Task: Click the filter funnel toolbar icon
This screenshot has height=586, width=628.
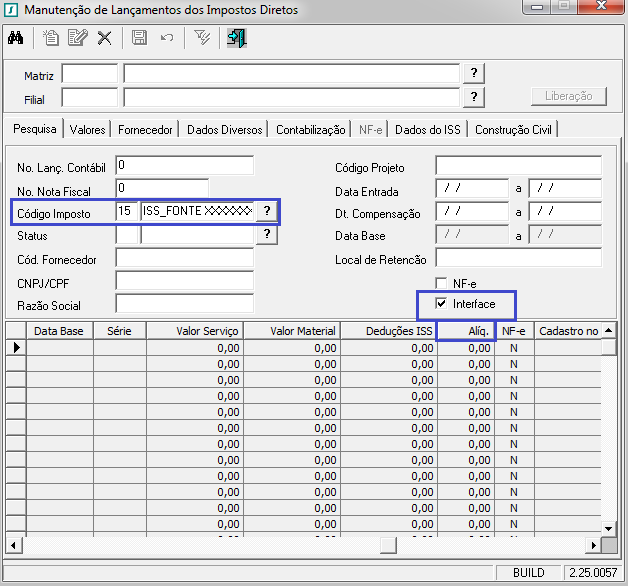Action: pyautogui.click(x=202, y=38)
